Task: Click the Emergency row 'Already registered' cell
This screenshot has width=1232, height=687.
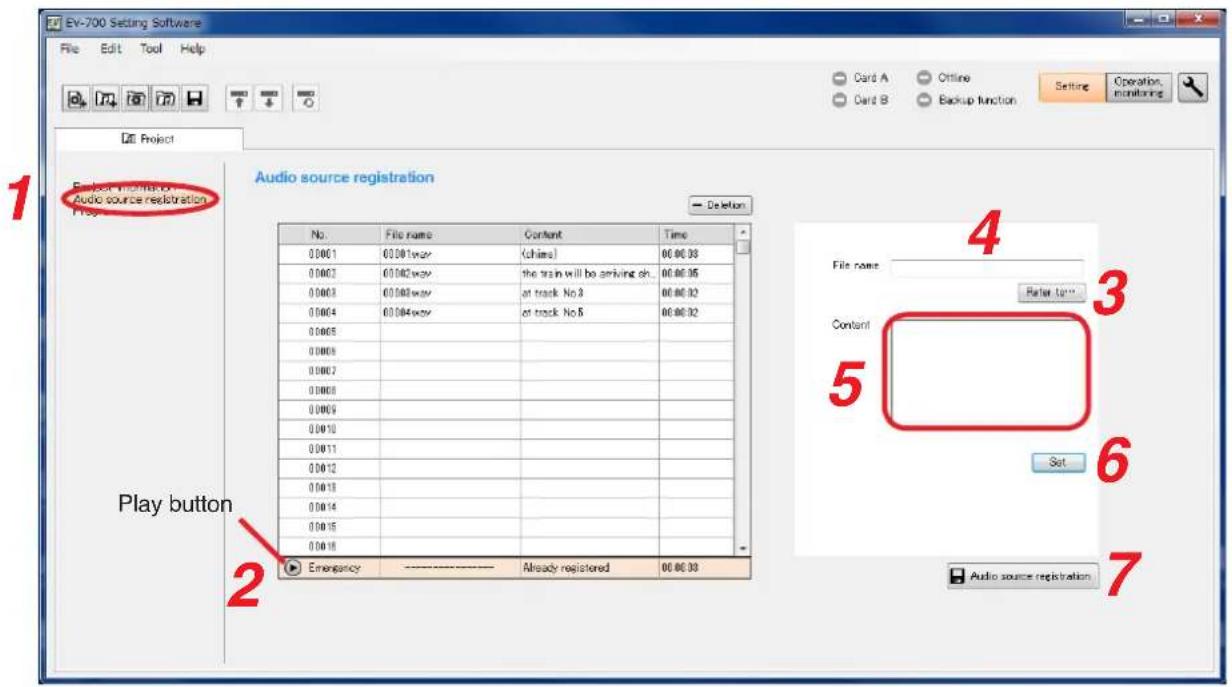Action: click(589, 568)
